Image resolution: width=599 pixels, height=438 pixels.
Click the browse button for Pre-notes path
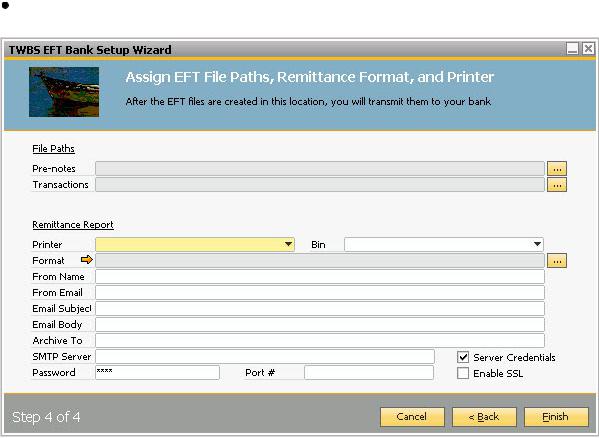point(557,168)
